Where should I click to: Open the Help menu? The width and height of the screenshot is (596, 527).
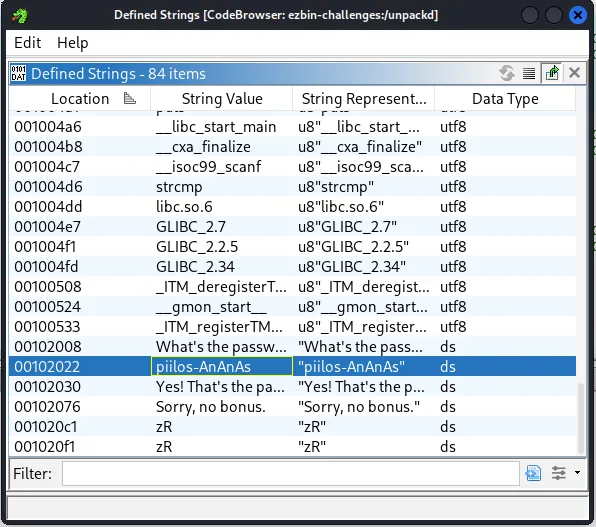click(73, 43)
